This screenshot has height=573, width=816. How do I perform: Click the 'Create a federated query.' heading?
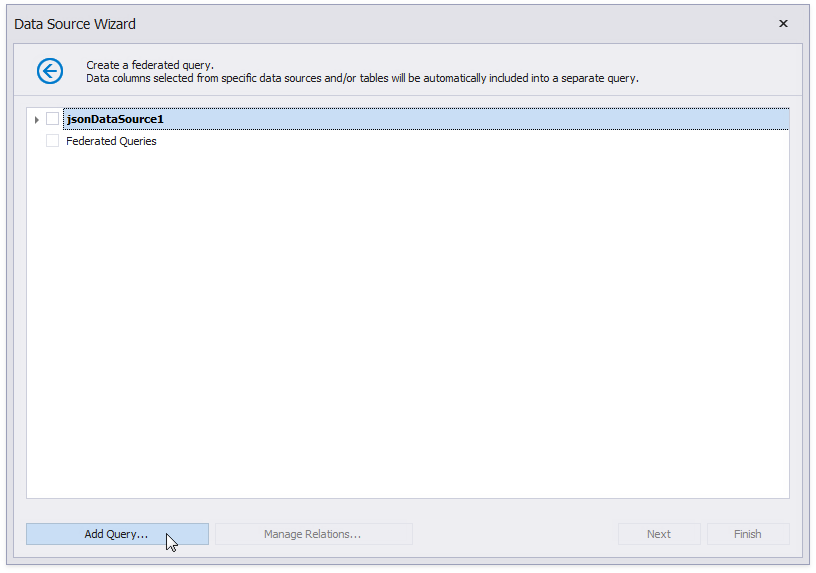coord(150,65)
